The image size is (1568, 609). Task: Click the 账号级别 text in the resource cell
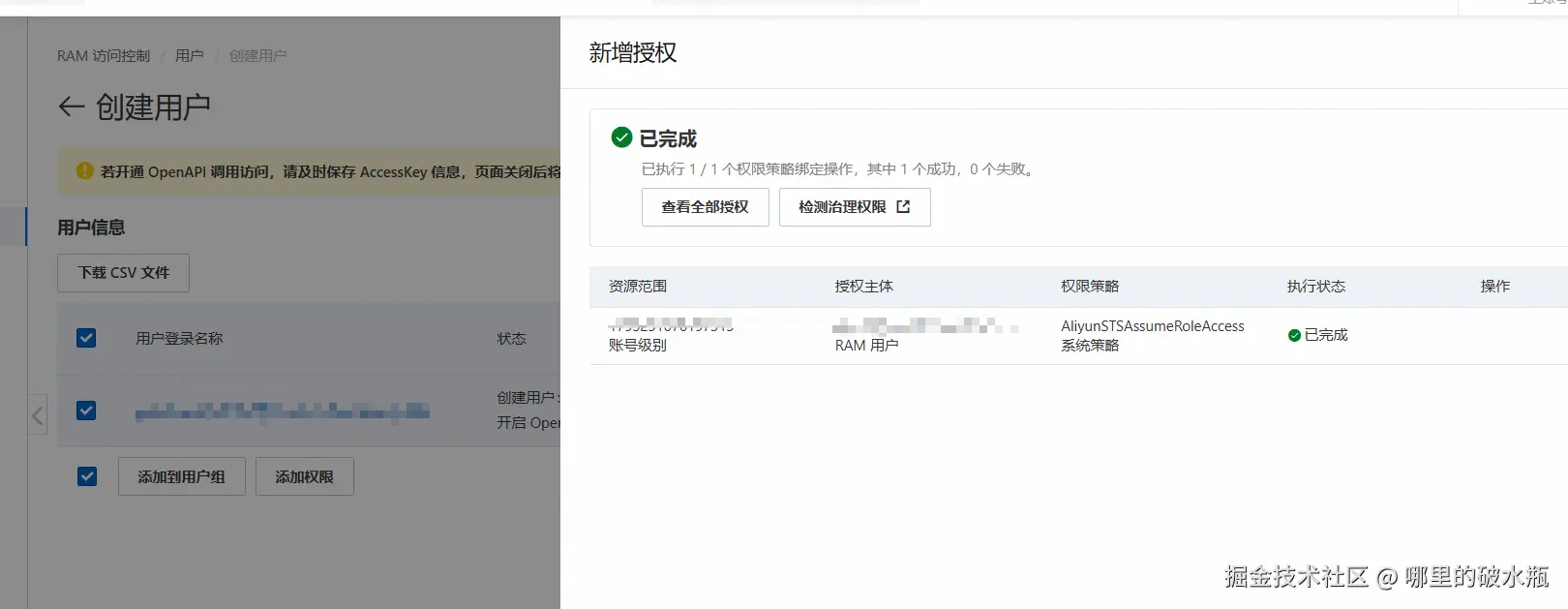(x=638, y=346)
